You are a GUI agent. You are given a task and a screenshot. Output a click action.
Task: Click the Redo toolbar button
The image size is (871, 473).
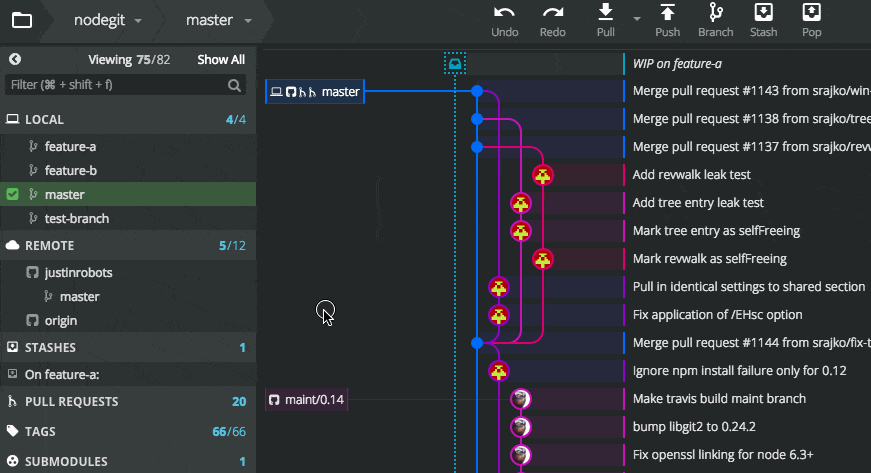point(553,21)
